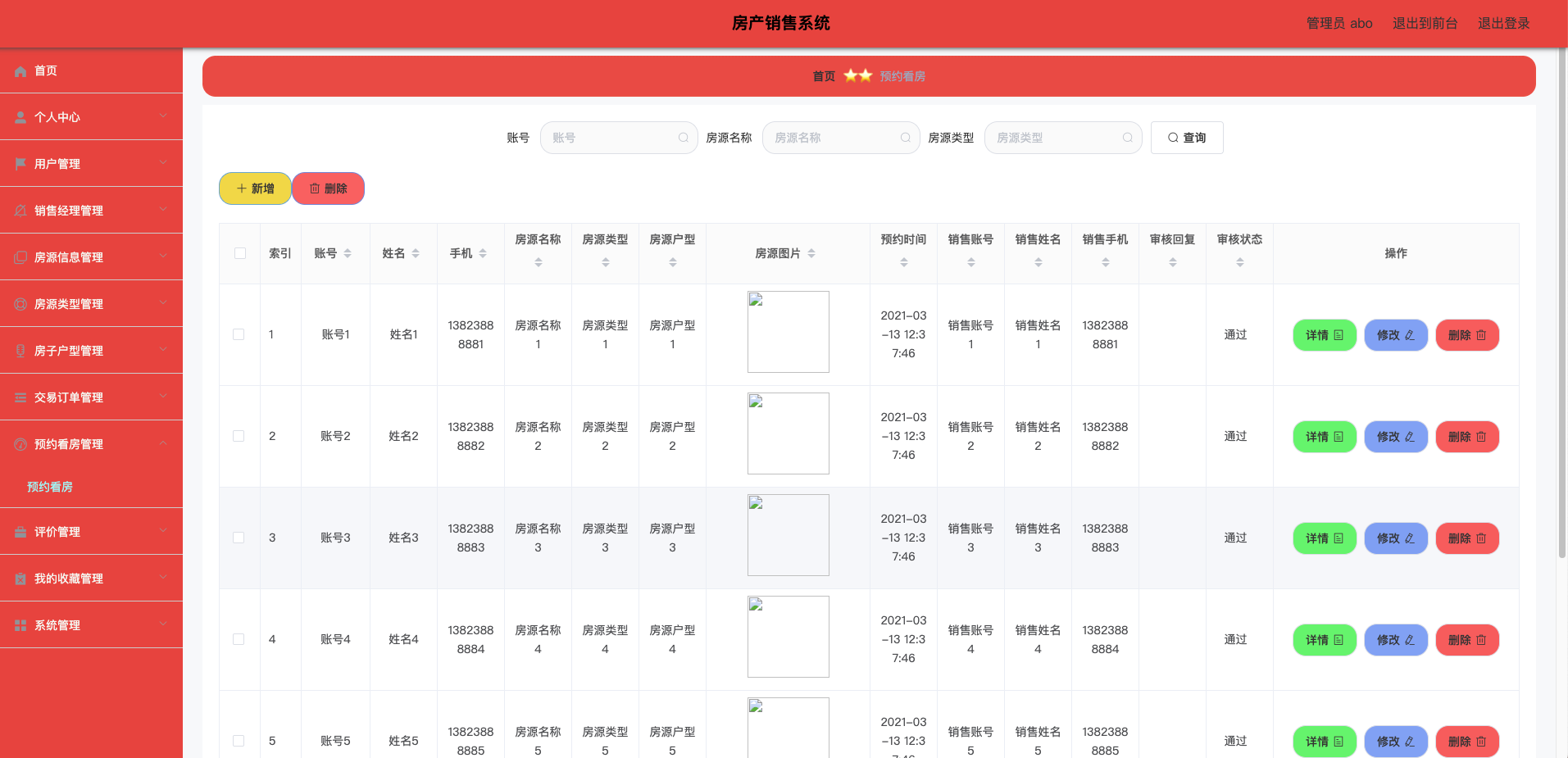Click the red 删除 button above table
This screenshot has height=758, width=1568.
(x=328, y=188)
